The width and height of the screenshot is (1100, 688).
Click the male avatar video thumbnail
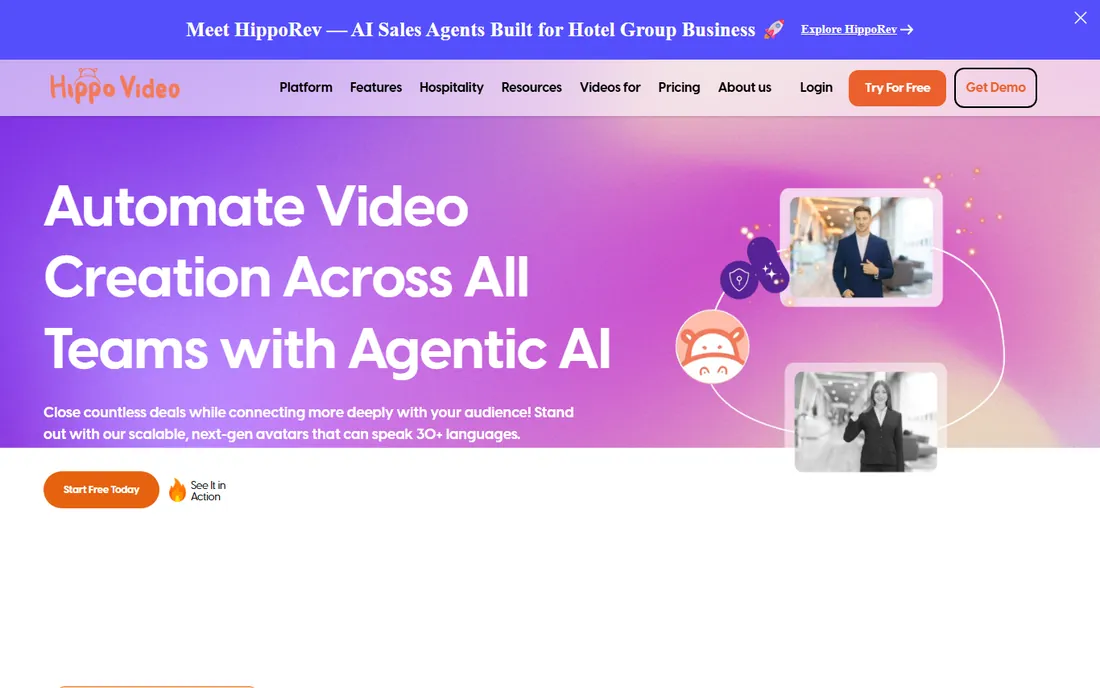[861, 248]
